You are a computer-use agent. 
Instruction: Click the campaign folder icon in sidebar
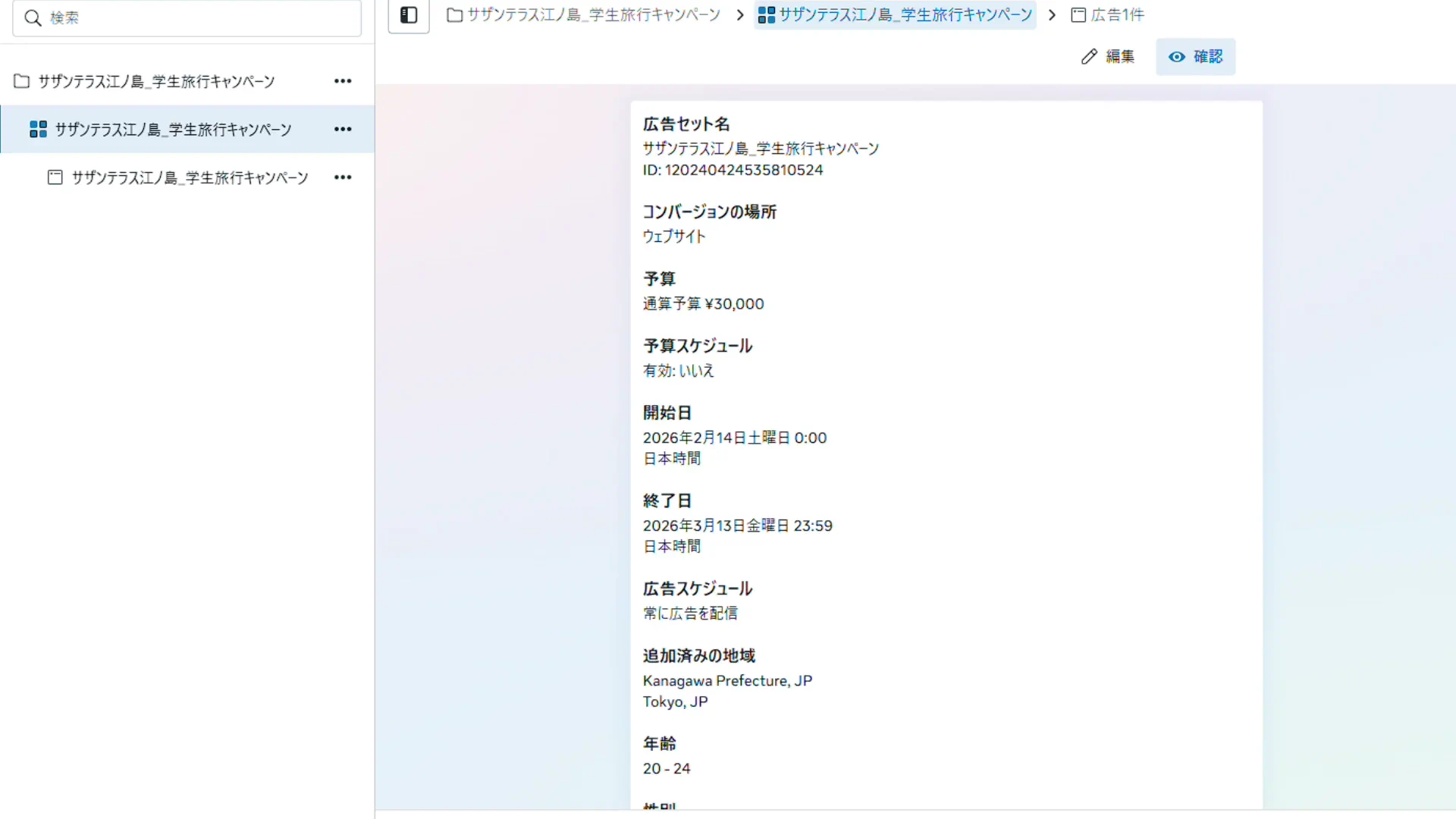coord(22,81)
